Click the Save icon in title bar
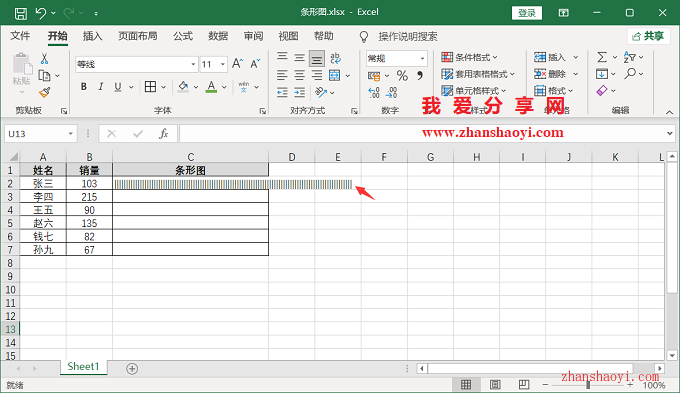The height and width of the screenshot is (393, 680). pos(20,13)
